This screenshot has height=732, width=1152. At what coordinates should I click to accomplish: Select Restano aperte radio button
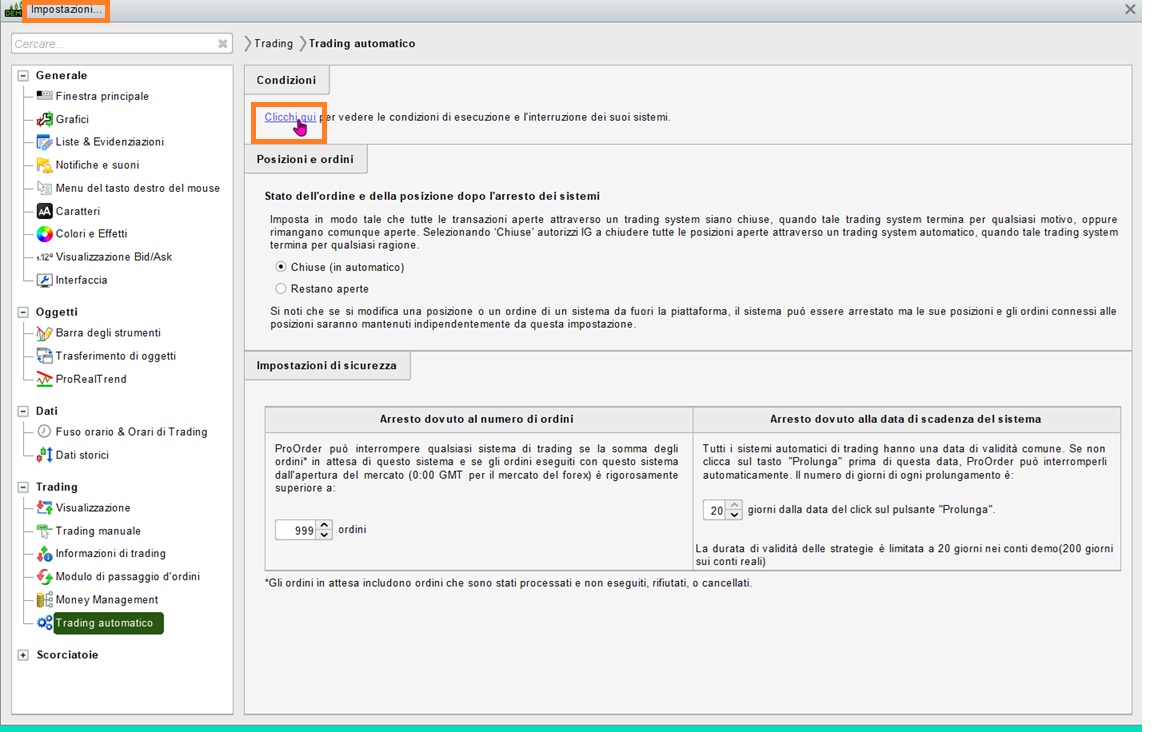pos(281,289)
